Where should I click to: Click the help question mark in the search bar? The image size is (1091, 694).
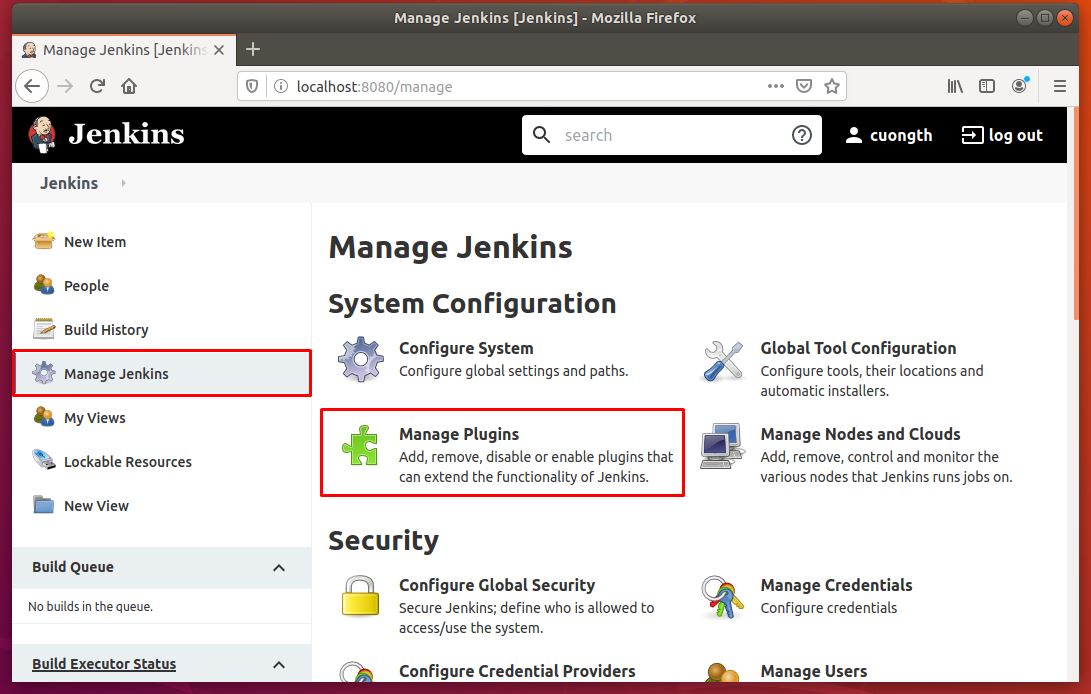coord(801,134)
